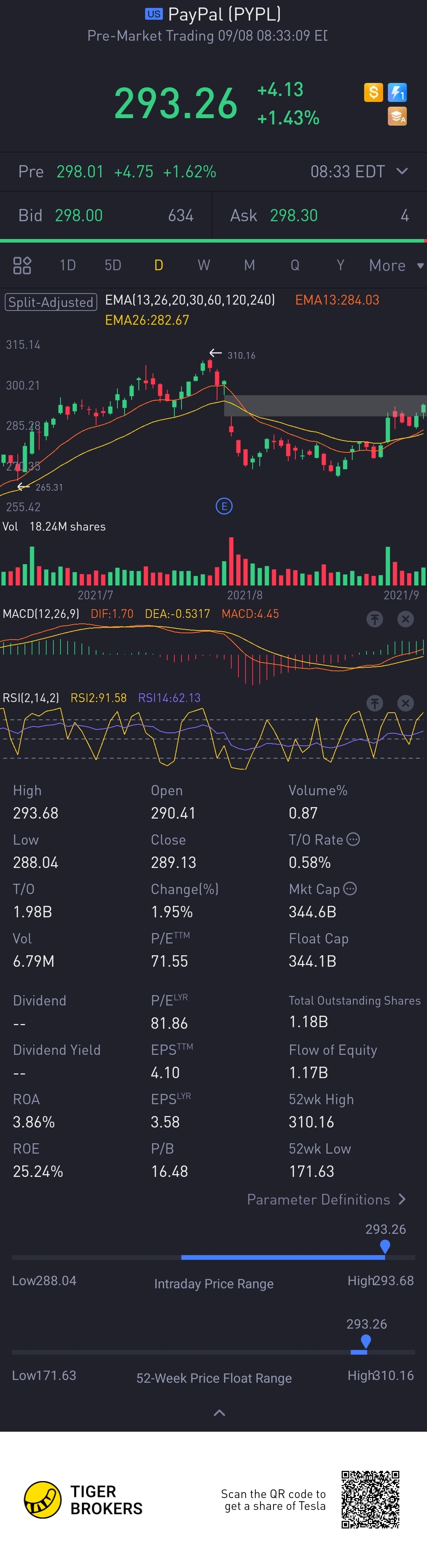The image size is (427, 1568).
Task: Tap the P/B value 16.48
Action: point(169,1171)
